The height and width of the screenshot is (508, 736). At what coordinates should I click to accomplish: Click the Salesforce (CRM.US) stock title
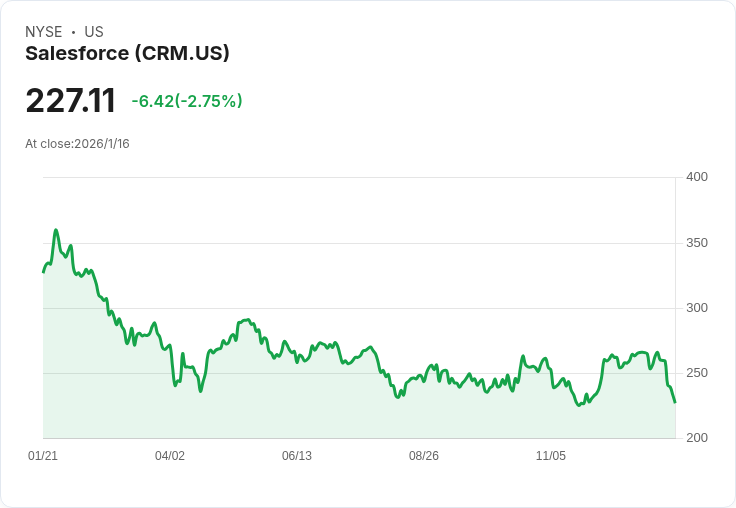coord(127,53)
